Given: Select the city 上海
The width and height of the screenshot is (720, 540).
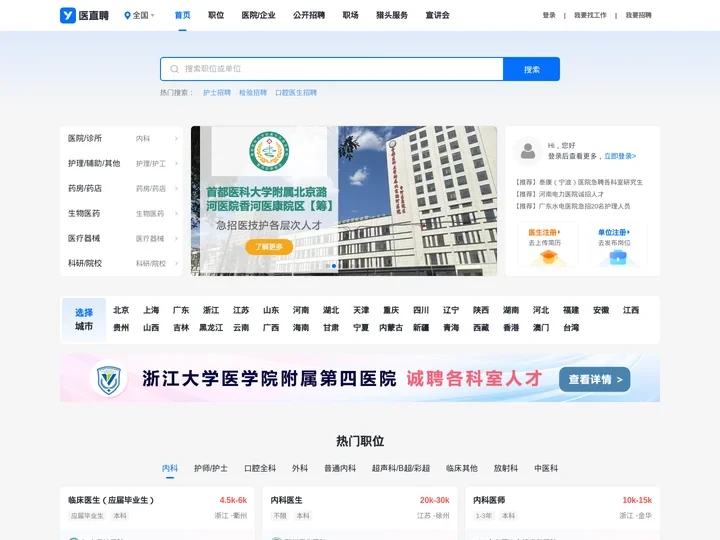Looking at the screenshot, I should point(151,310).
